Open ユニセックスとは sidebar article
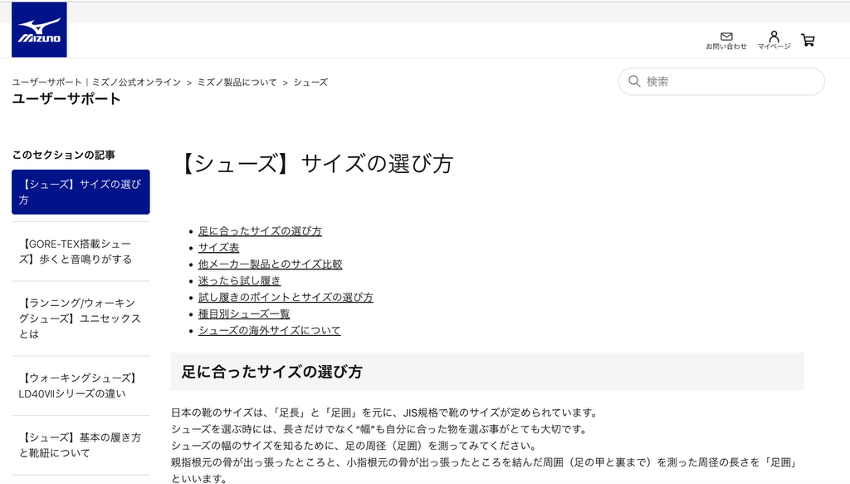Screen dimensions: 850x484 (79, 318)
